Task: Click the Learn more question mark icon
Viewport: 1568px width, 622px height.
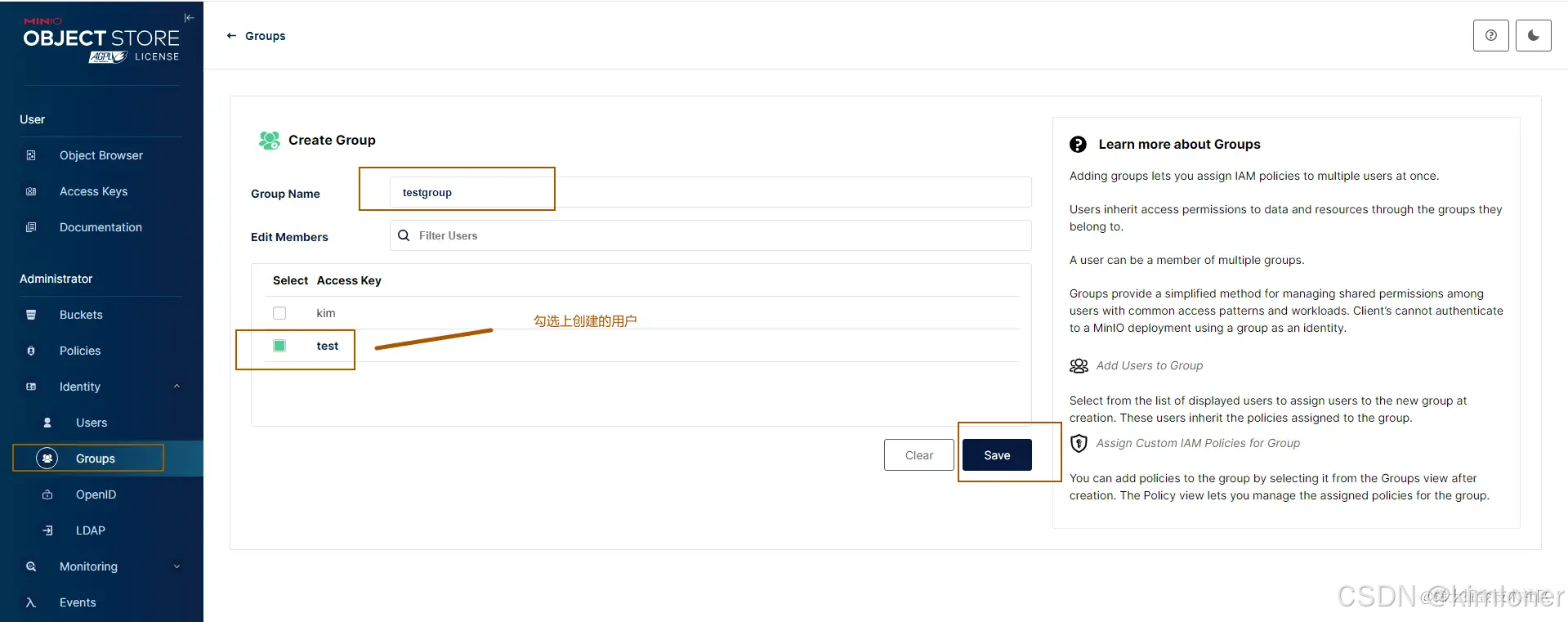Action: coord(1078,145)
